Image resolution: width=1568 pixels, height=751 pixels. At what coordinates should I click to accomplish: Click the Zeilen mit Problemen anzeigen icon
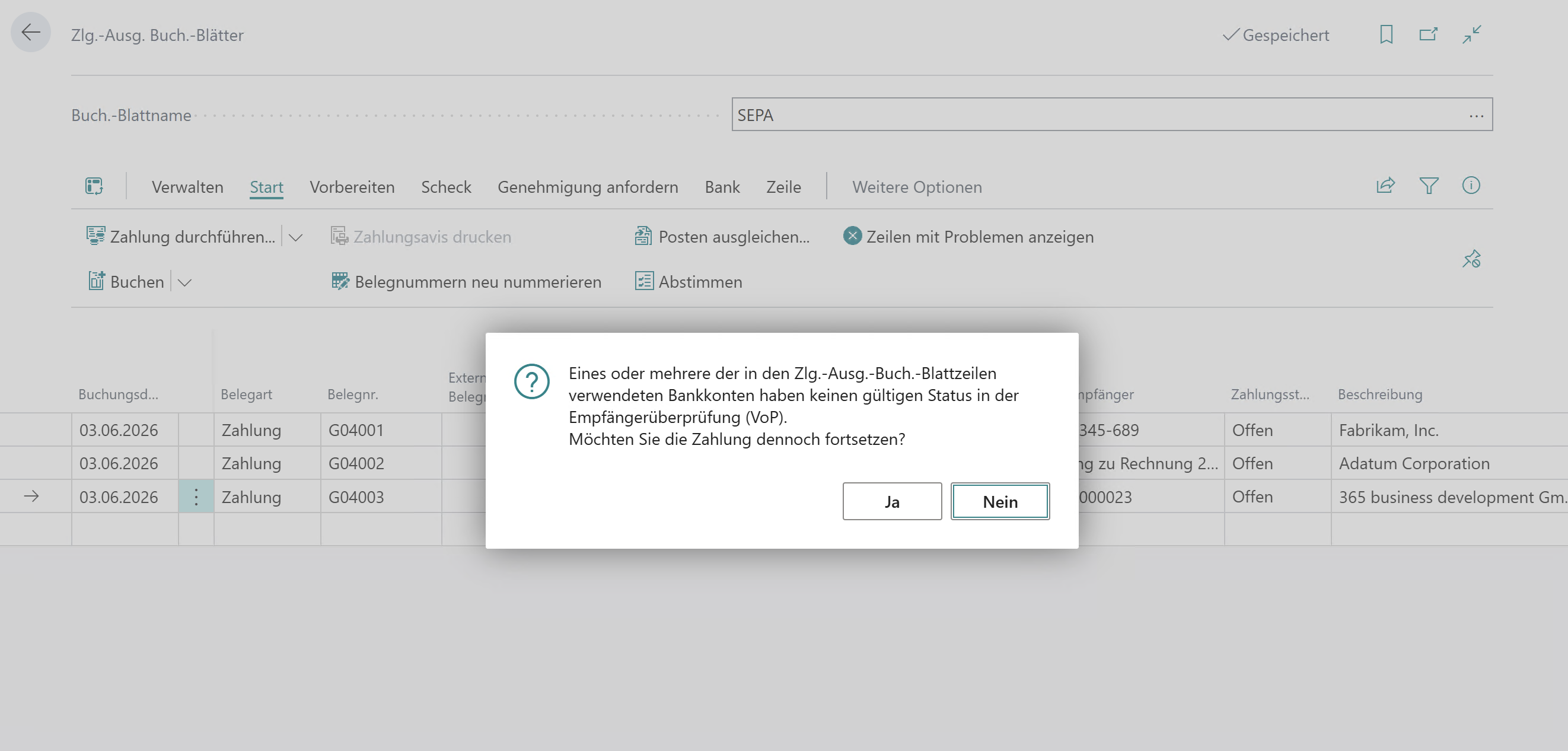click(x=852, y=236)
